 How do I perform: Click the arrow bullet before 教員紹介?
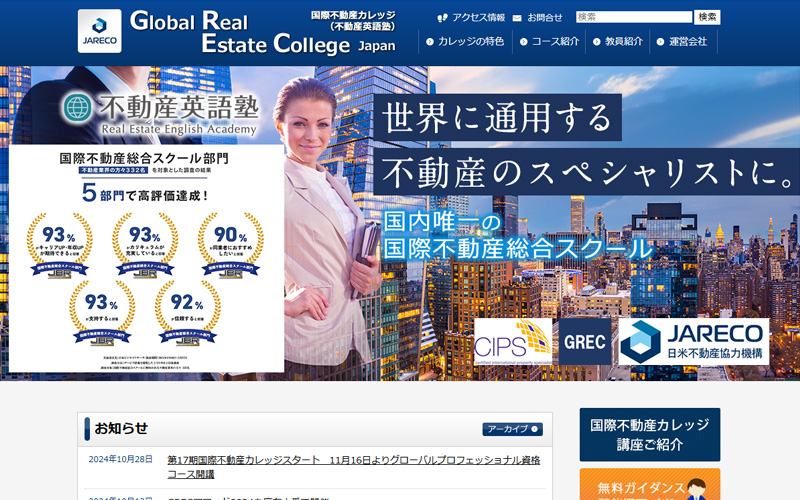pyautogui.click(x=596, y=42)
